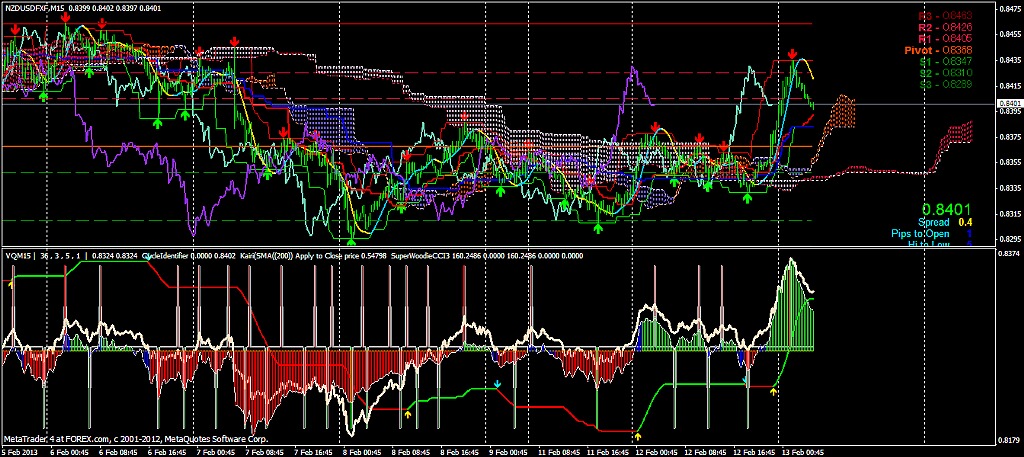This screenshot has height=457, width=1024.
Task: Select the Pivot 0.8368 label
Action: click(938, 50)
